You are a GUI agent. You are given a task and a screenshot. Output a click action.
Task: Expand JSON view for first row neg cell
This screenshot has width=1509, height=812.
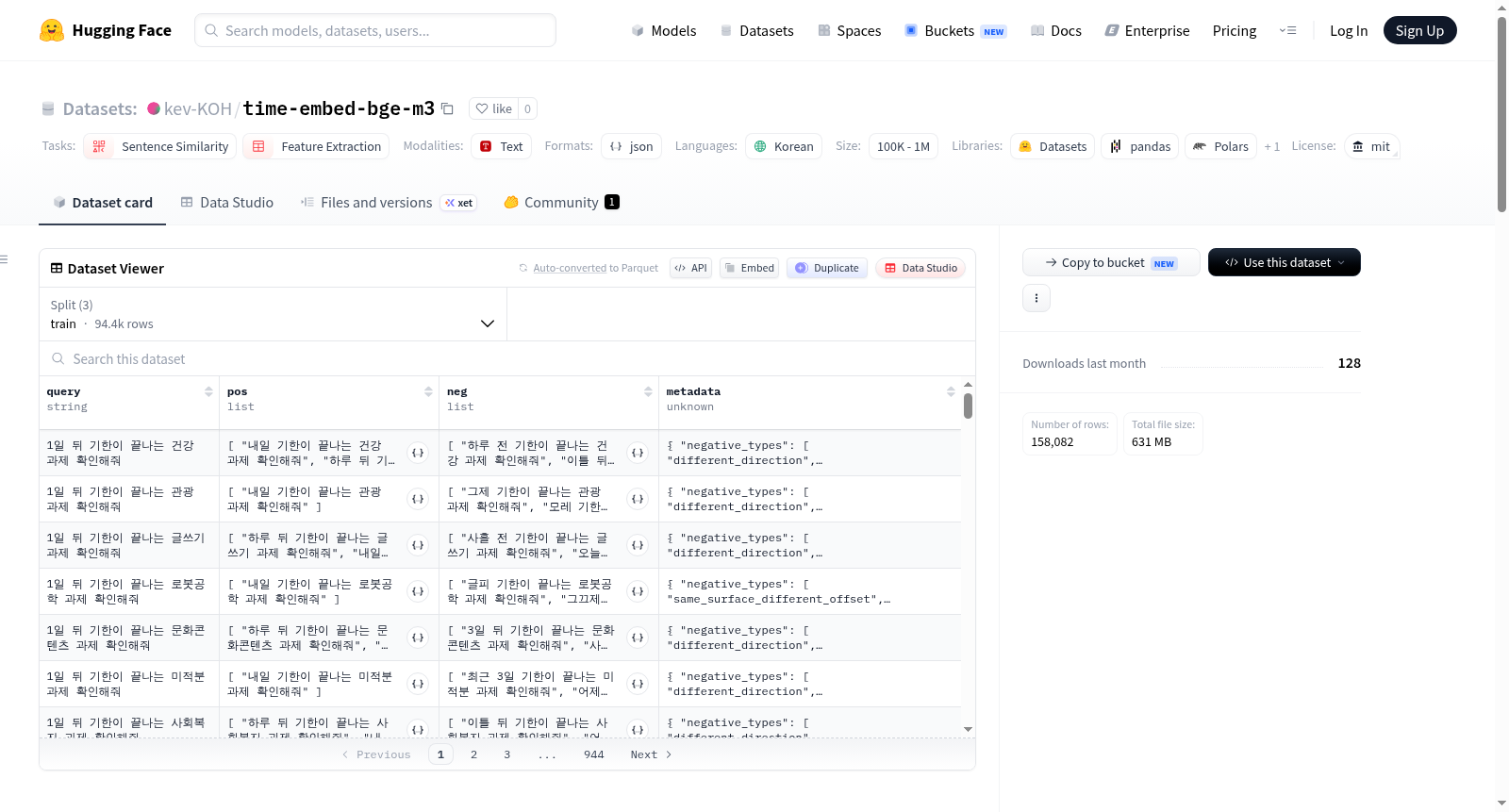tap(638, 453)
